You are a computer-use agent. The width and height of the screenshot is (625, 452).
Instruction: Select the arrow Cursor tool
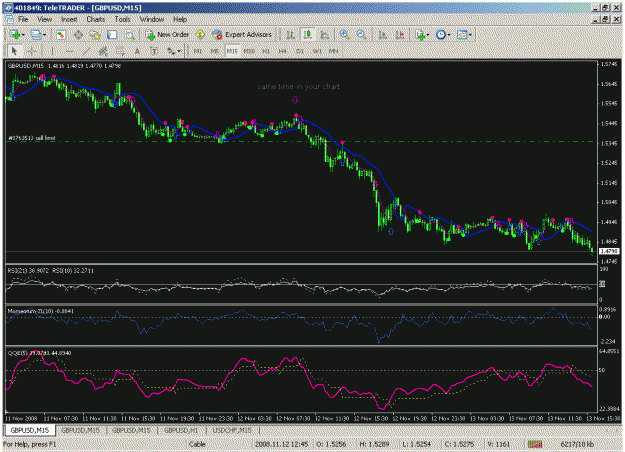(x=14, y=51)
